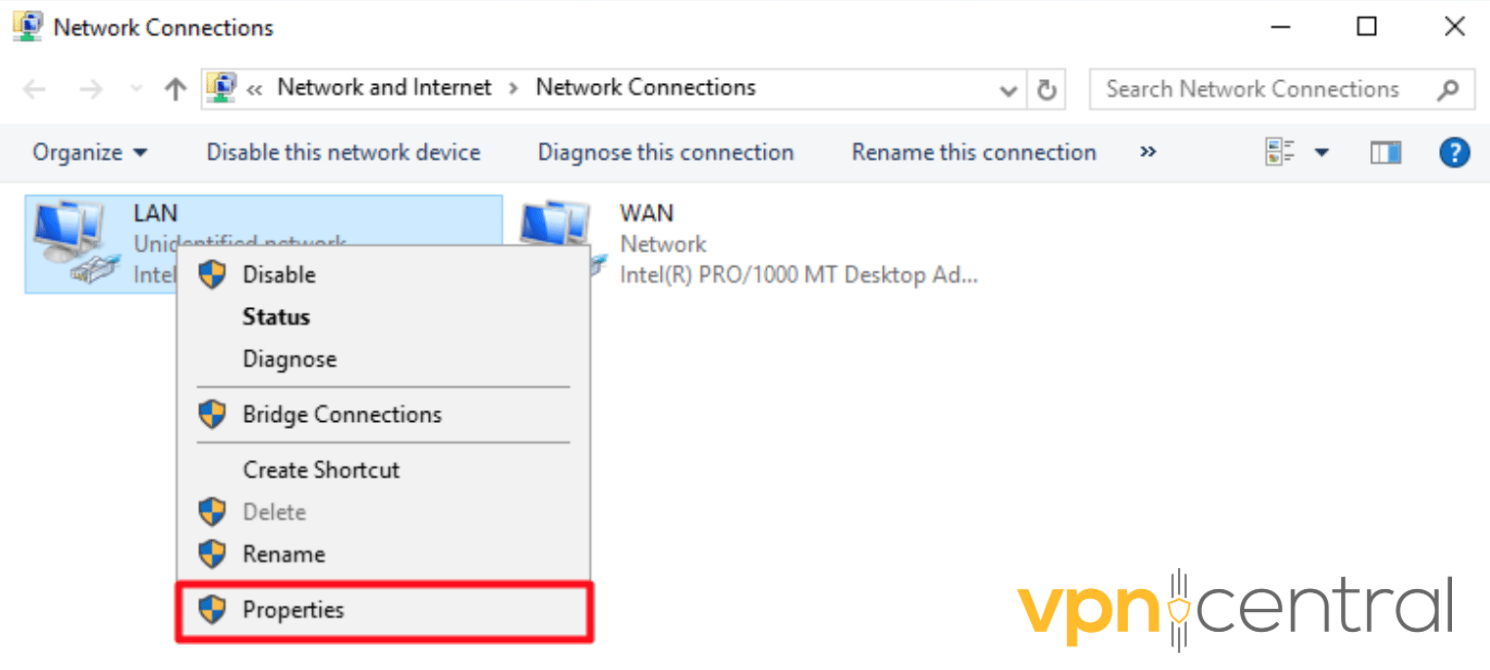Open Network and Internet breadcrumb
This screenshot has height=670, width=1490.
click(x=383, y=87)
